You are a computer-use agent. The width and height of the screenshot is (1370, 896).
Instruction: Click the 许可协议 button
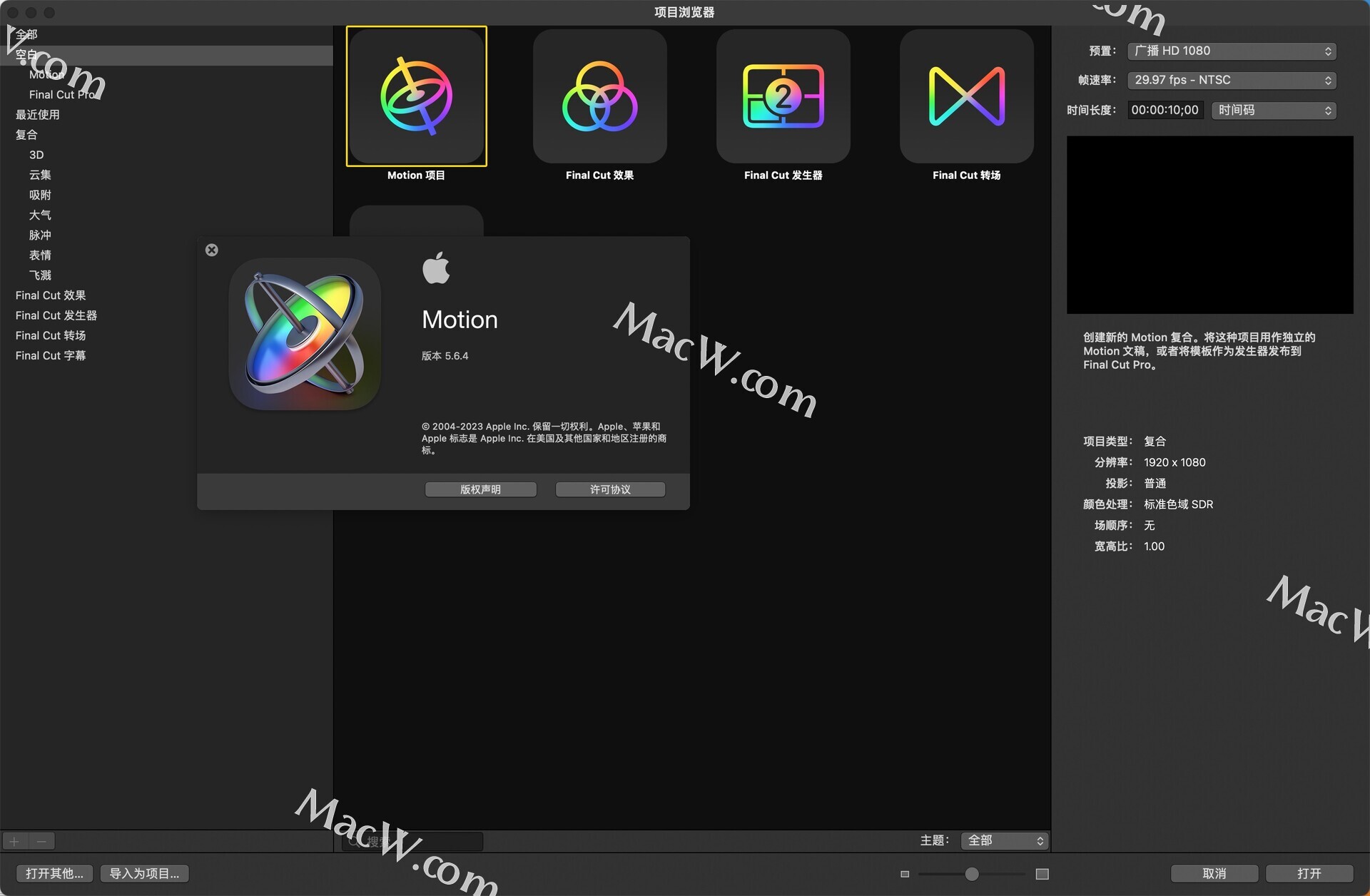coord(610,489)
